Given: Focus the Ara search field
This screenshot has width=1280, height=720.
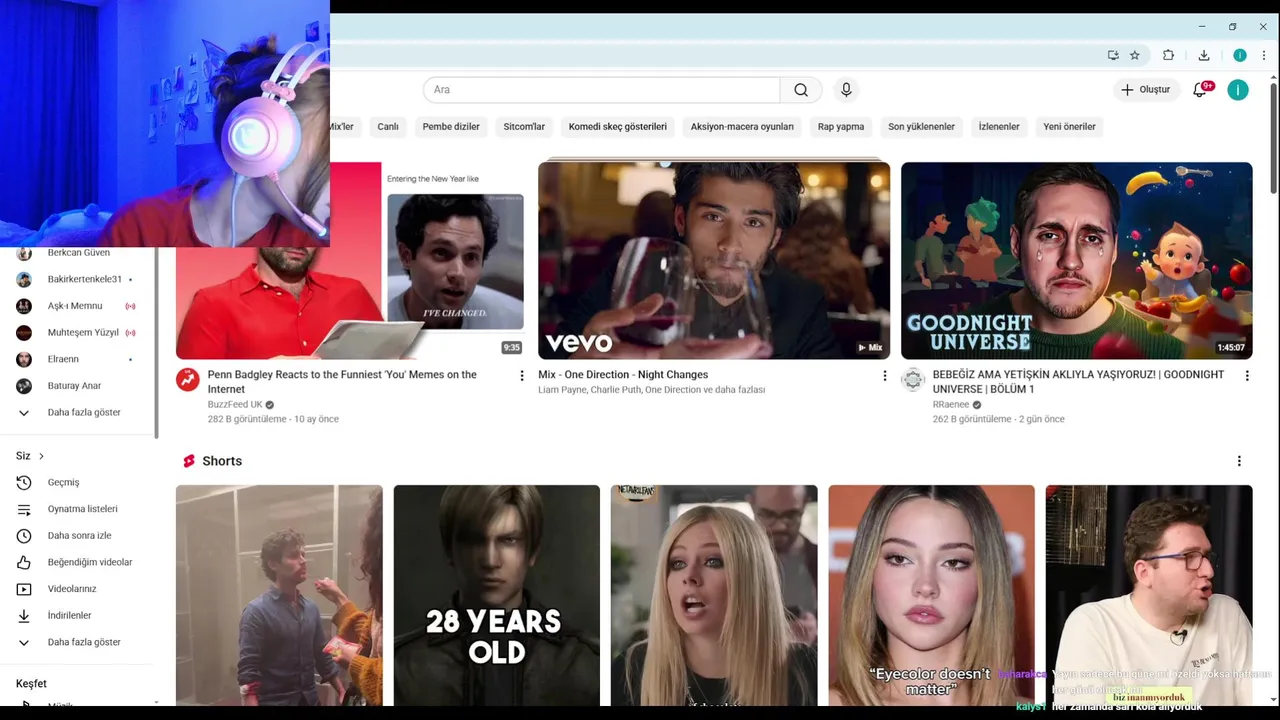Looking at the screenshot, I should click(601, 90).
